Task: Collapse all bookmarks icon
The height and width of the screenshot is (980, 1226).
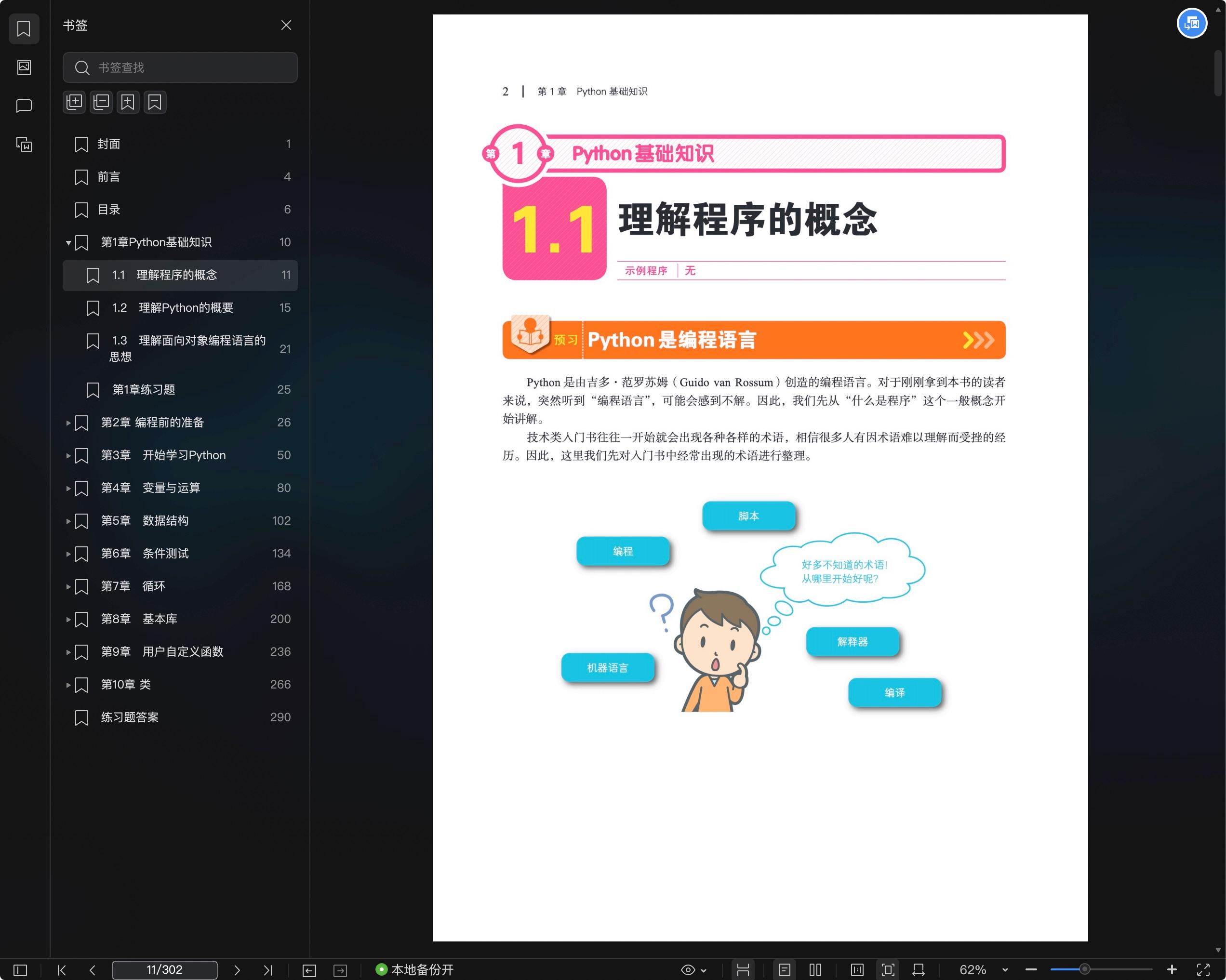Action: (101, 102)
